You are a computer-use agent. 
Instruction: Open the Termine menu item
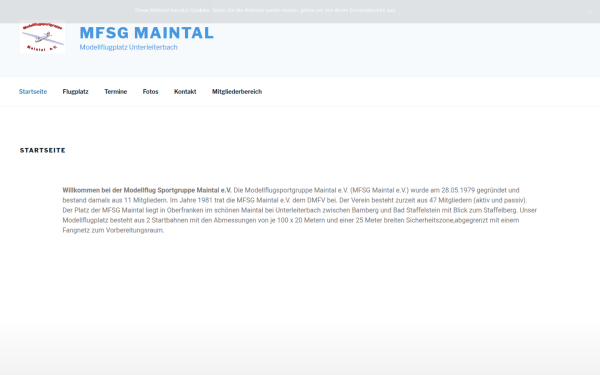(116, 92)
